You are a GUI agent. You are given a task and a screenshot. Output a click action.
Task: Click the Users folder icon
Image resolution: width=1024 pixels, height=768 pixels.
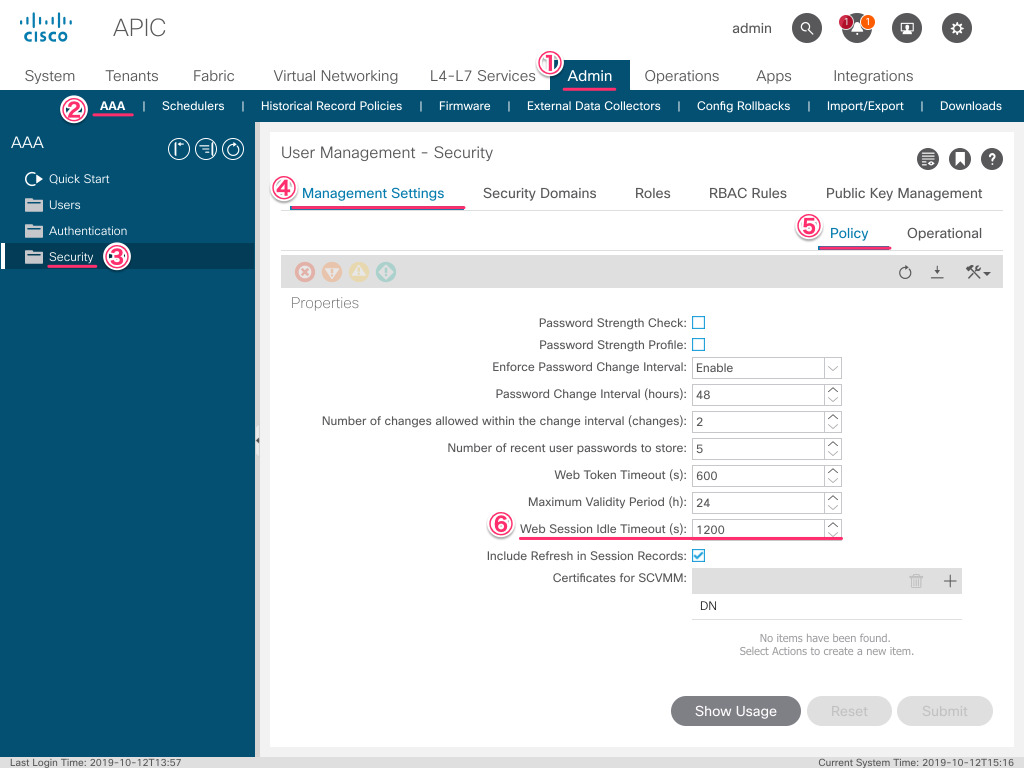click(x=34, y=205)
